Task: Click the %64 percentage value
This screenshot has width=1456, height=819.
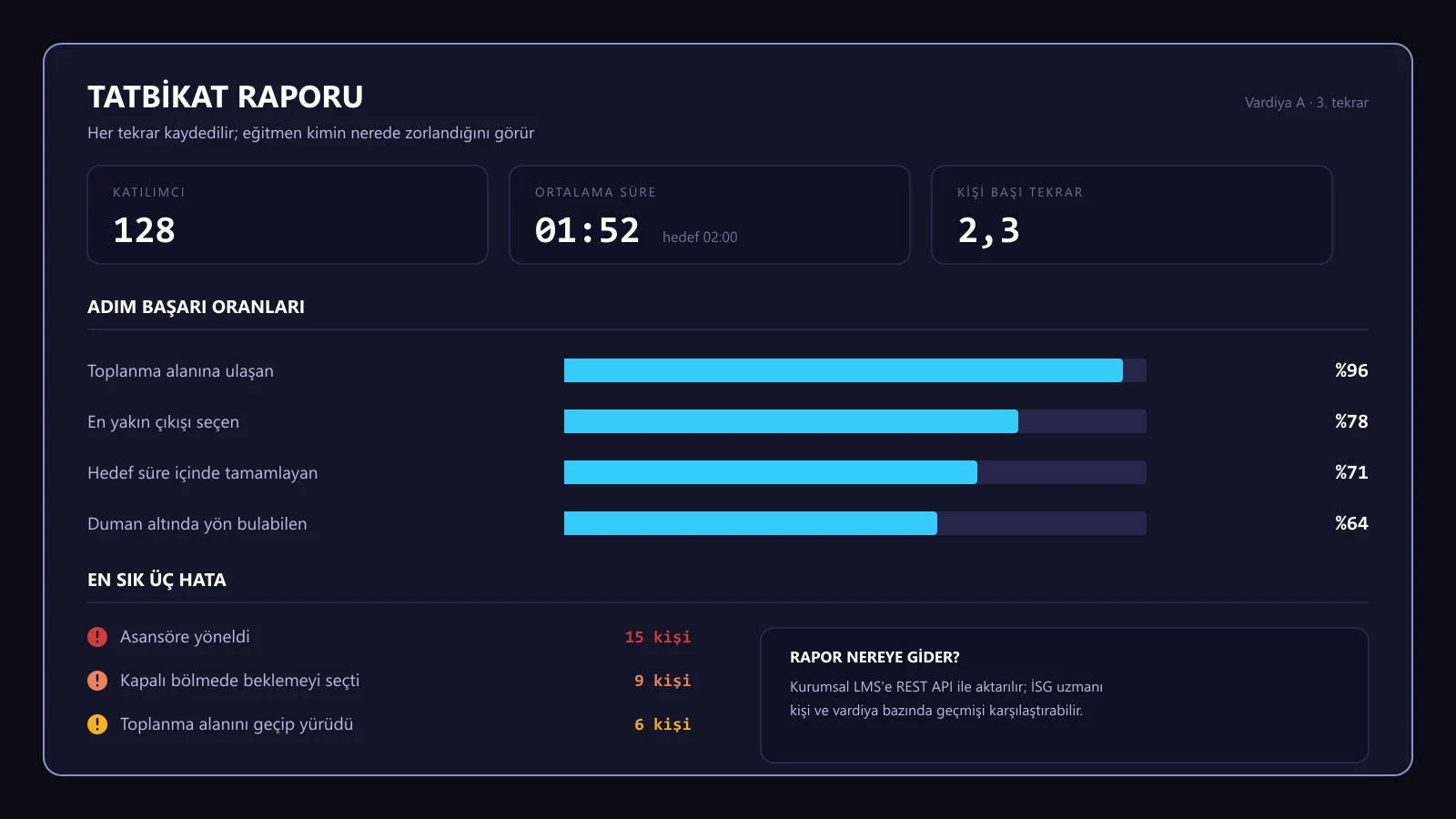Action: click(1351, 523)
